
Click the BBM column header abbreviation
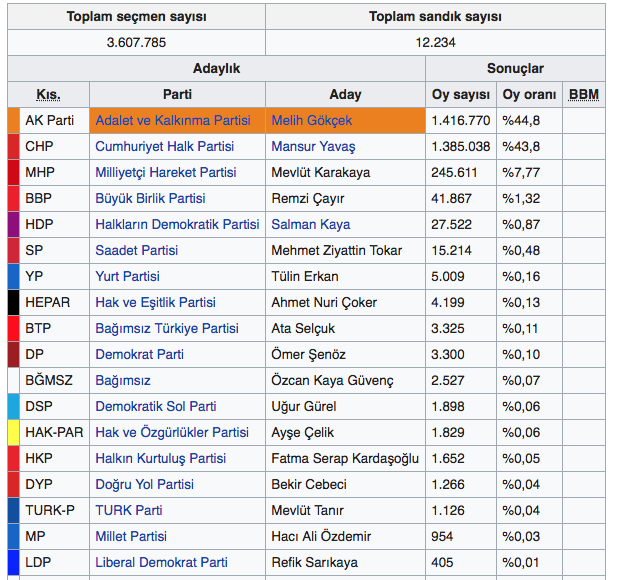(583, 94)
